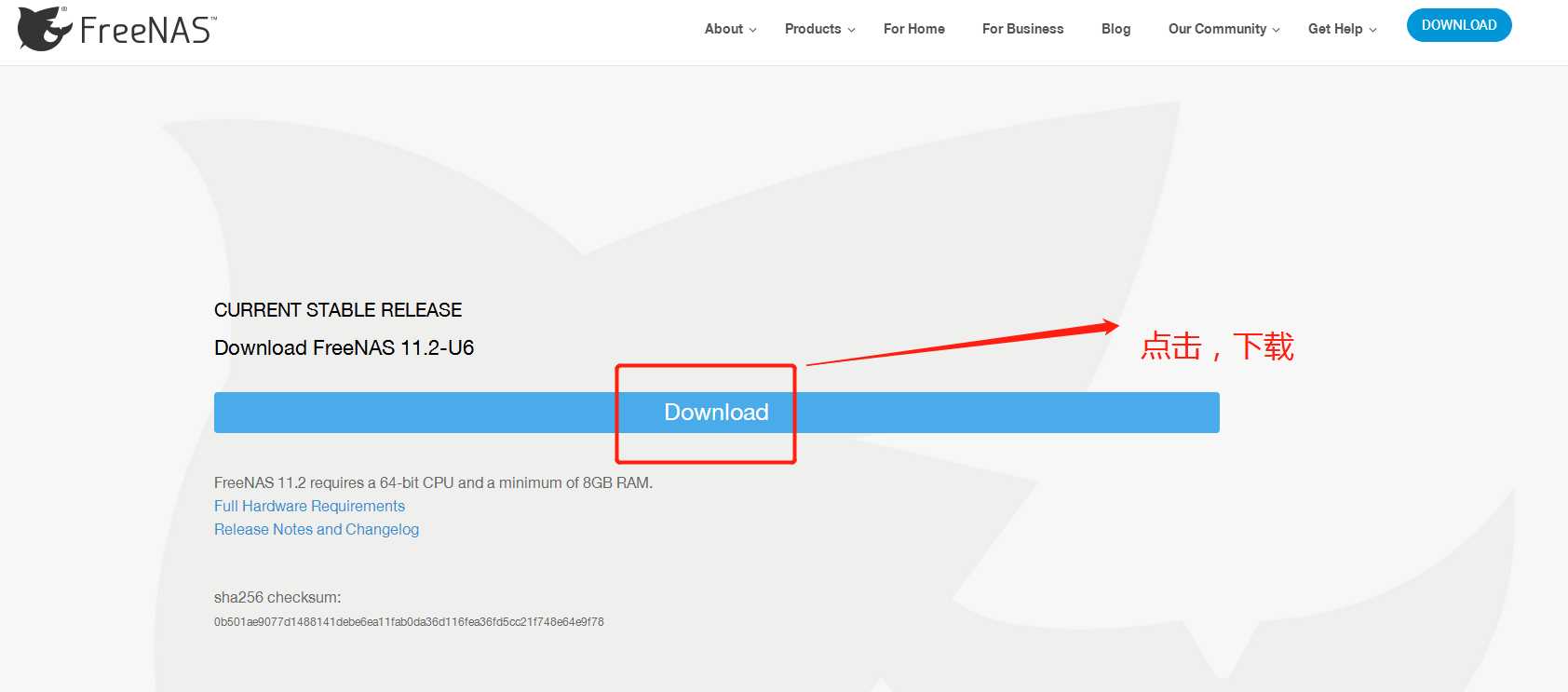Expand the Products chevron arrow

(851, 30)
